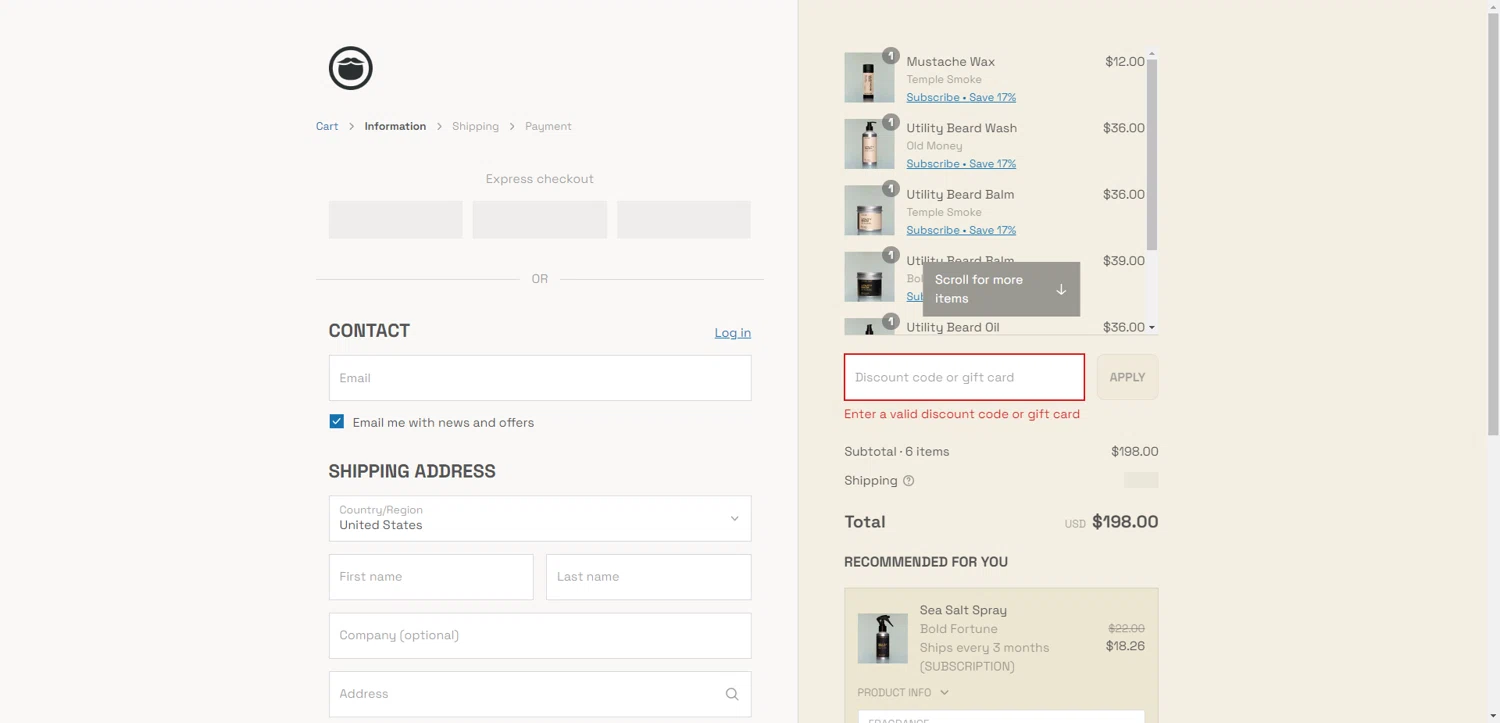
Task: Click the Sea Salt Spray product image
Action: tap(883, 638)
